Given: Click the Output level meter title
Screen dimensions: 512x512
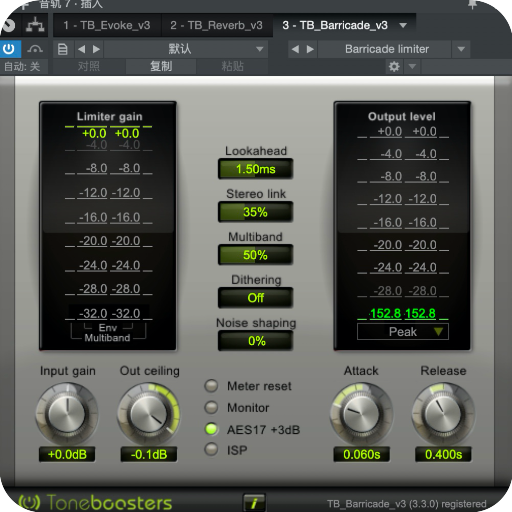Looking at the screenshot, I should [402, 116].
